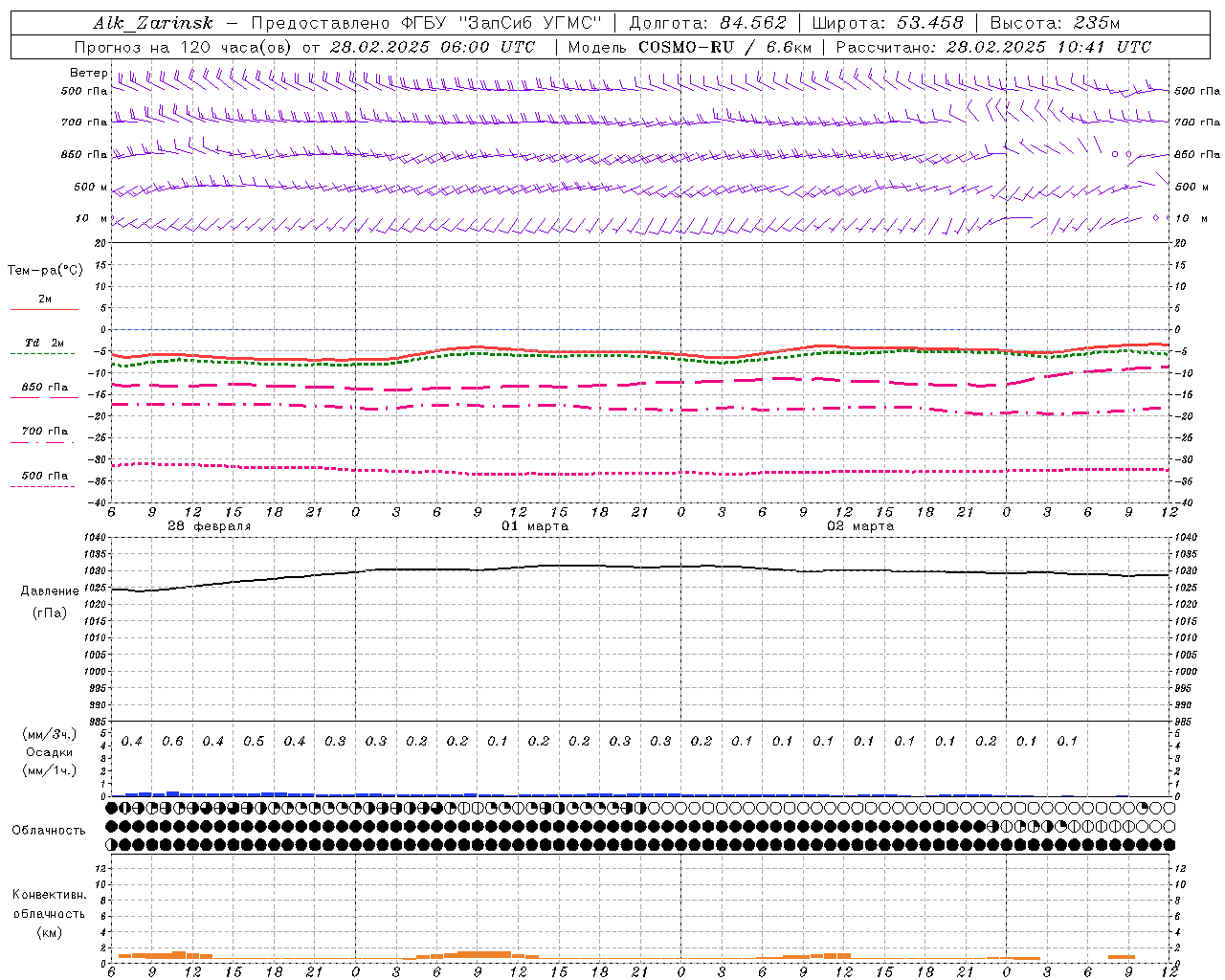Click the "02 марта" date label
The height and width of the screenshot is (980, 1225).
pyautogui.click(x=860, y=526)
